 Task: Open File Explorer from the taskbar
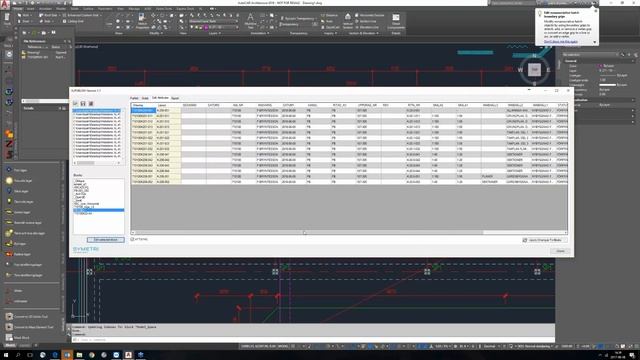[79, 355]
